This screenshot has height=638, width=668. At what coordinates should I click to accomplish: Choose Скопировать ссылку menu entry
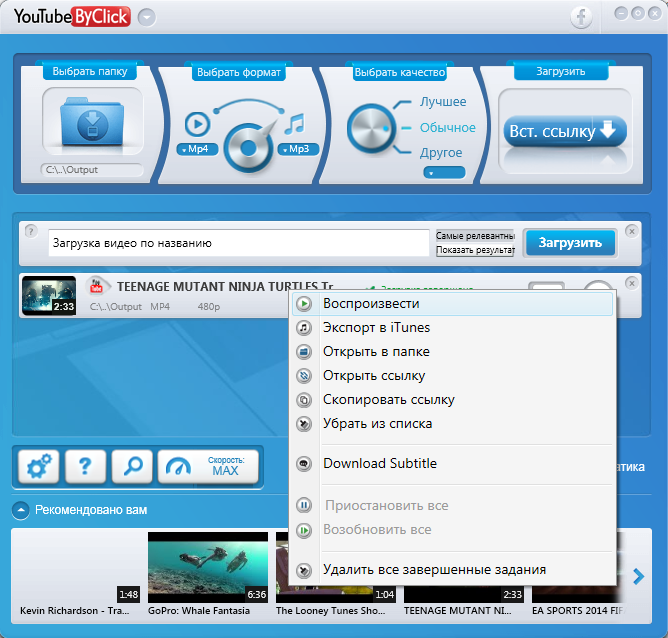point(452,400)
